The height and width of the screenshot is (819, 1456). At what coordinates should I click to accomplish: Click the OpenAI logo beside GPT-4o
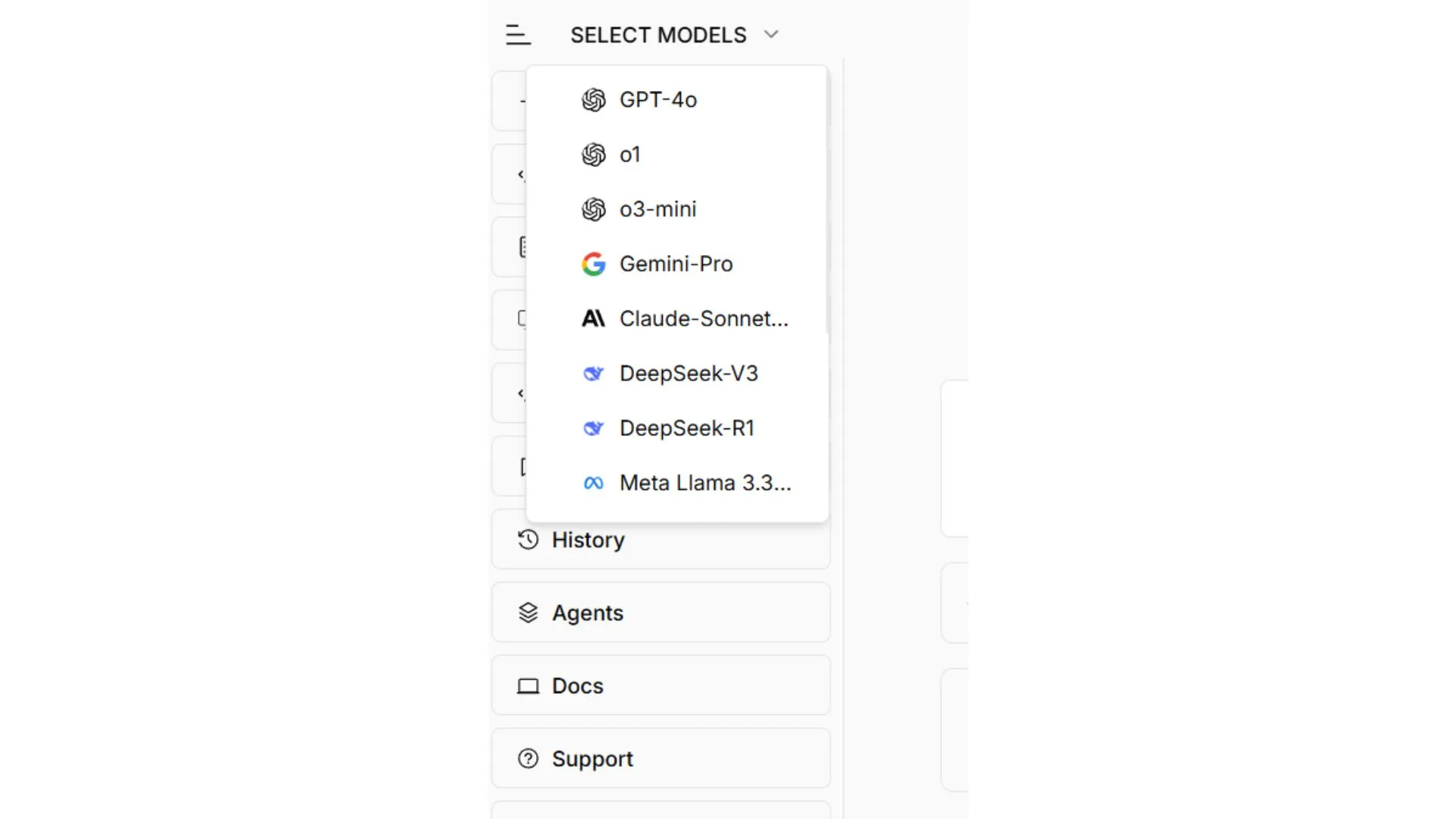[x=594, y=100]
